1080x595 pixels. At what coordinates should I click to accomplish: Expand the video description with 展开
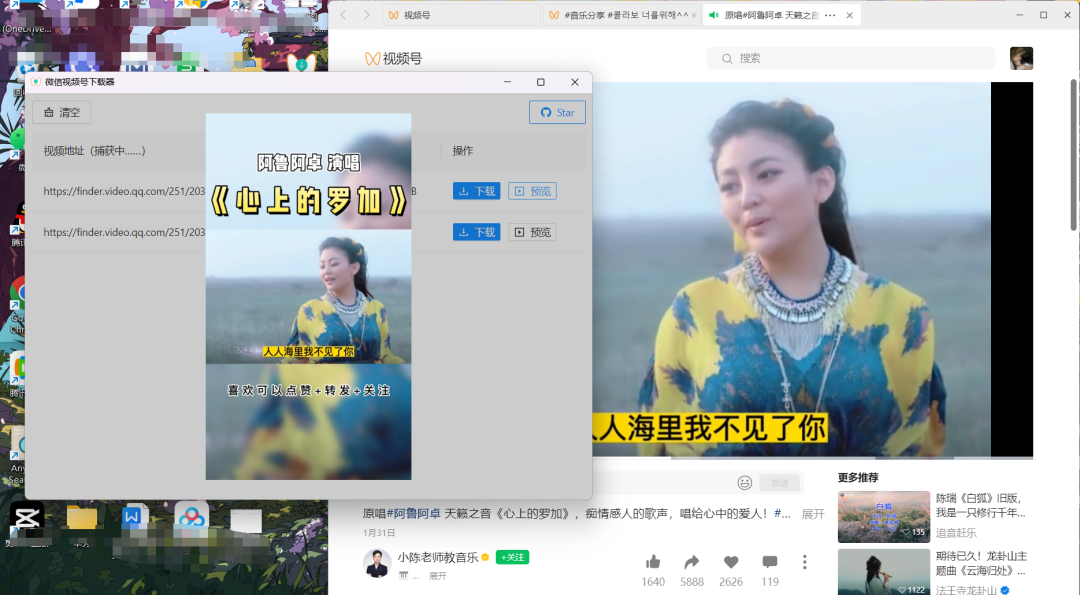813,514
